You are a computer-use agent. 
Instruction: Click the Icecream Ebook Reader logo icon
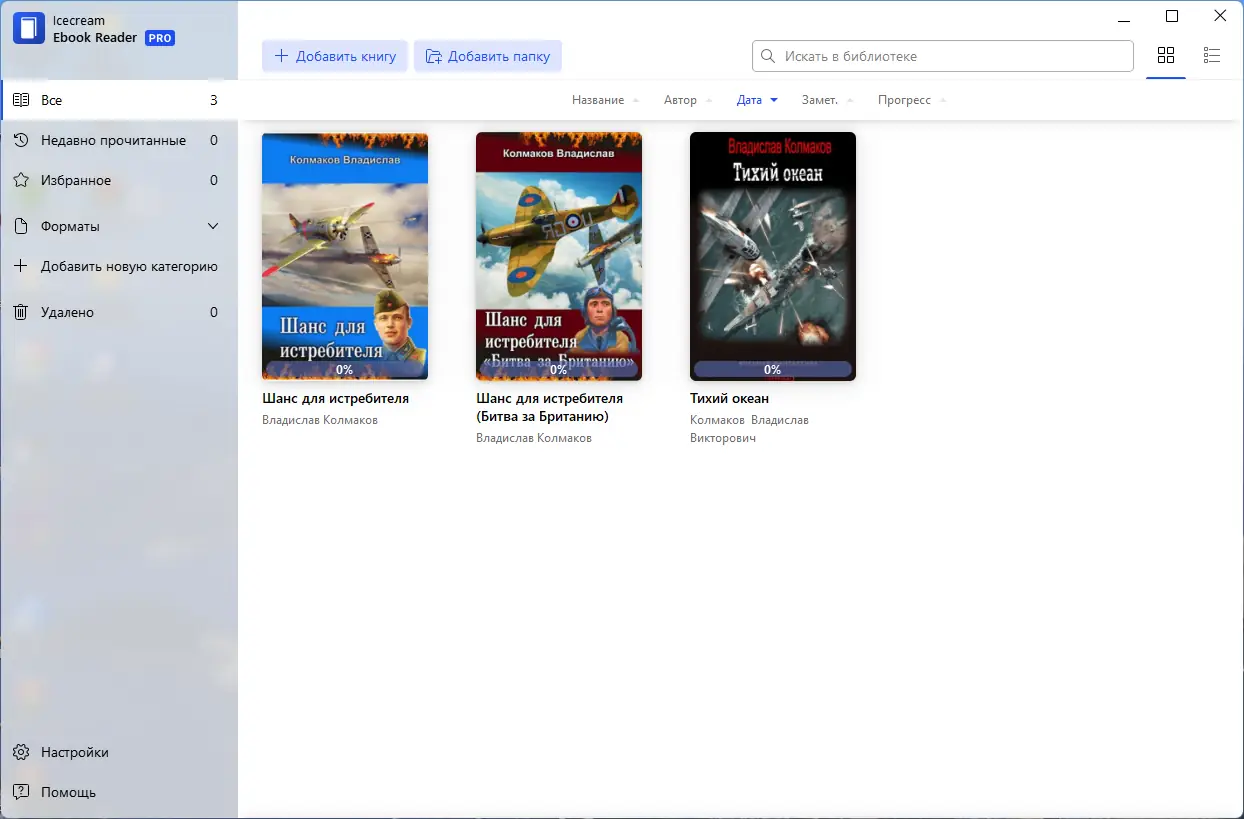click(x=29, y=28)
